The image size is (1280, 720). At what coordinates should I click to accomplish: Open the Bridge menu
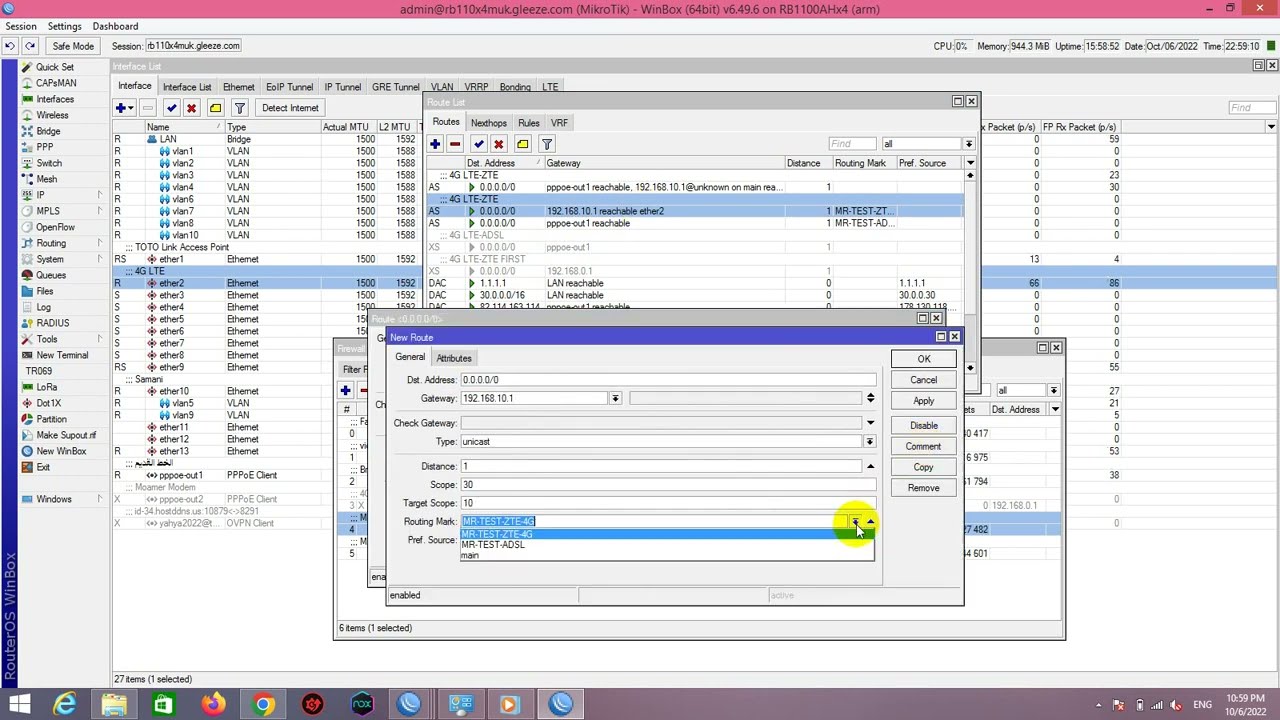(x=48, y=131)
